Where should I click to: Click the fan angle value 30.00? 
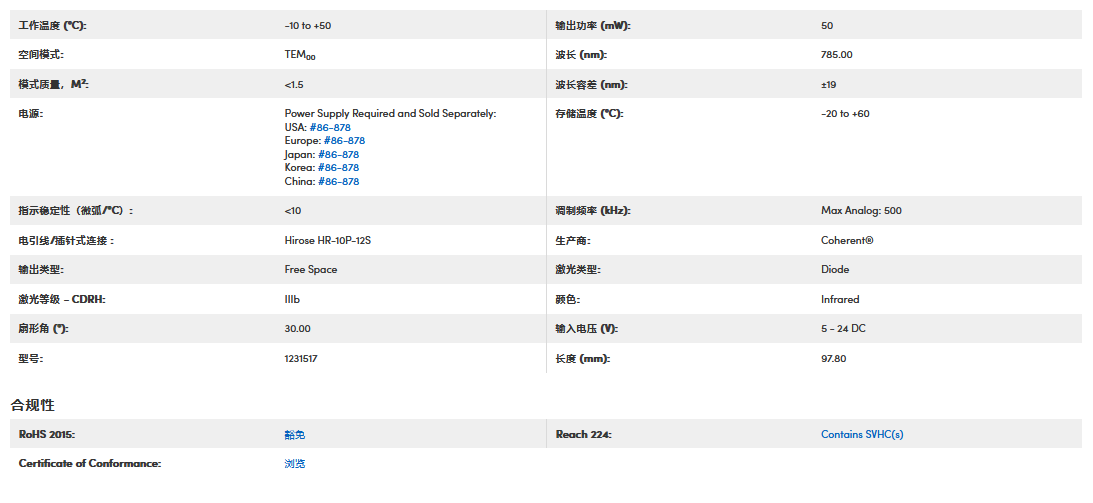click(x=297, y=328)
